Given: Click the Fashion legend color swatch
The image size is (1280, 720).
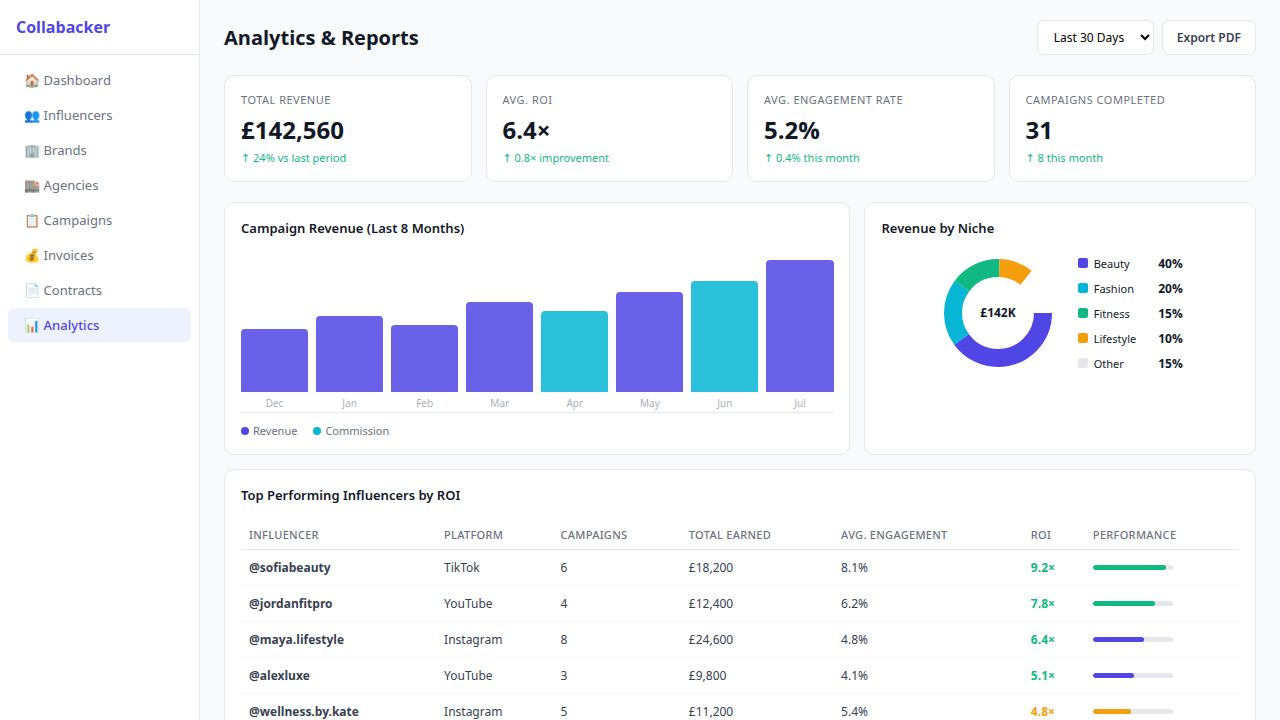Looking at the screenshot, I should (x=1083, y=288).
